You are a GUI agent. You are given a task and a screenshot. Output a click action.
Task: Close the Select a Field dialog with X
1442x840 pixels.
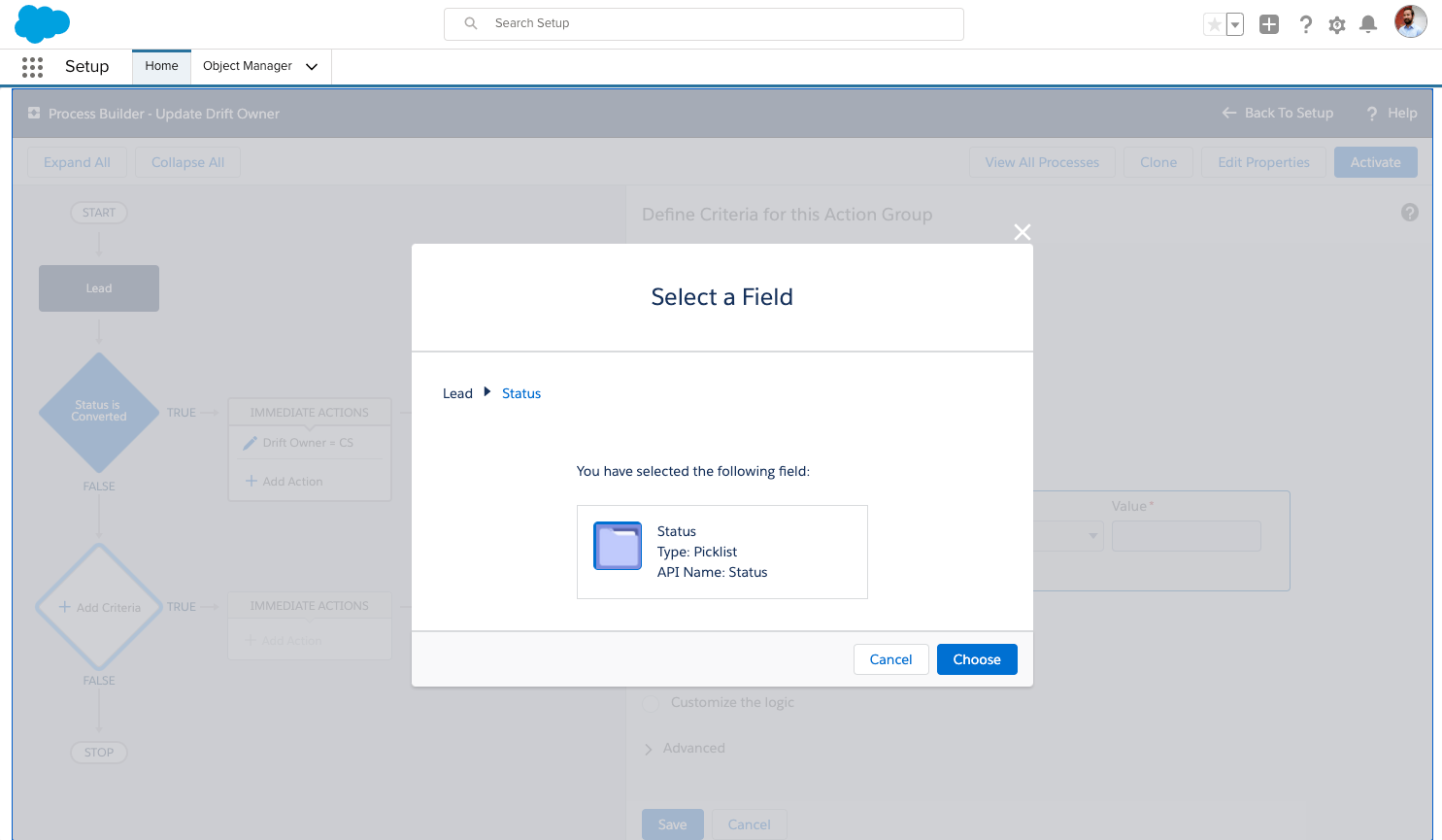[1023, 232]
